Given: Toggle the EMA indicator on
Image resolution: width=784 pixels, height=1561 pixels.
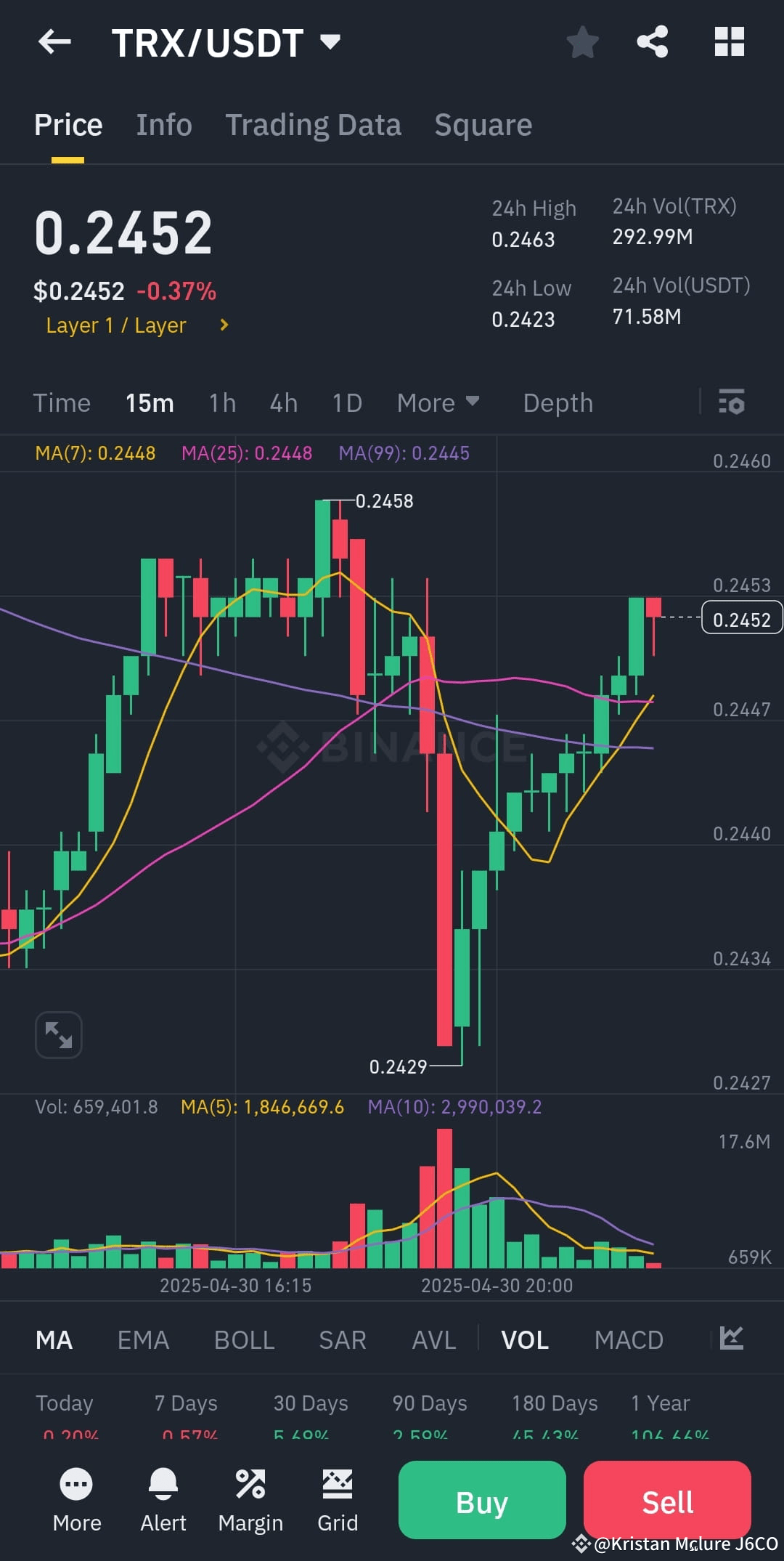Looking at the screenshot, I should tap(143, 1339).
